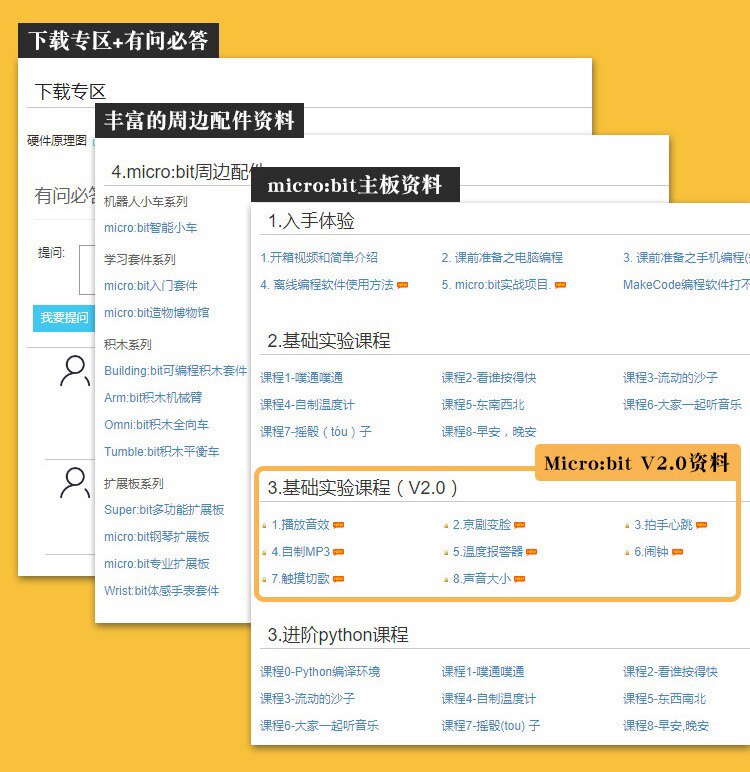The width and height of the screenshot is (750, 772).
Task: Open 课程3-流动的沙子 under 基础实验课程
Action: click(670, 378)
